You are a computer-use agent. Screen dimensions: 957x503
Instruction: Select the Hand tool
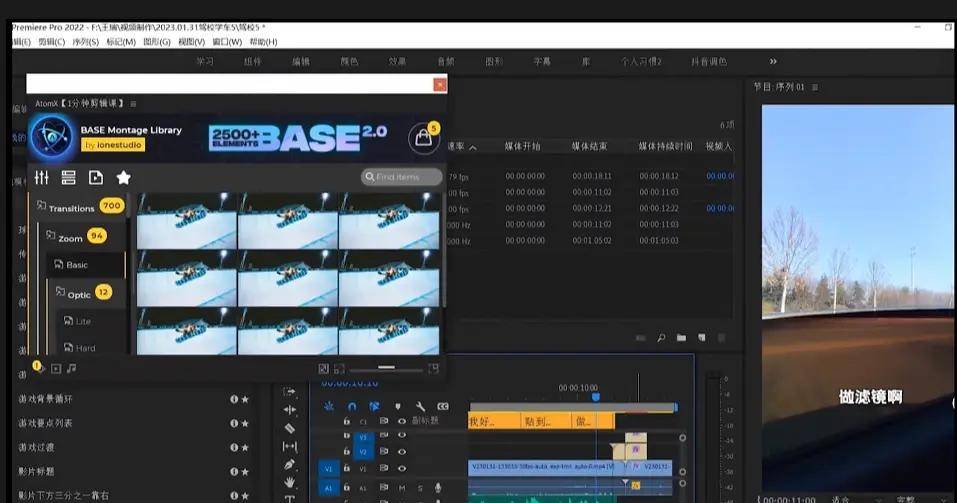(290, 482)
